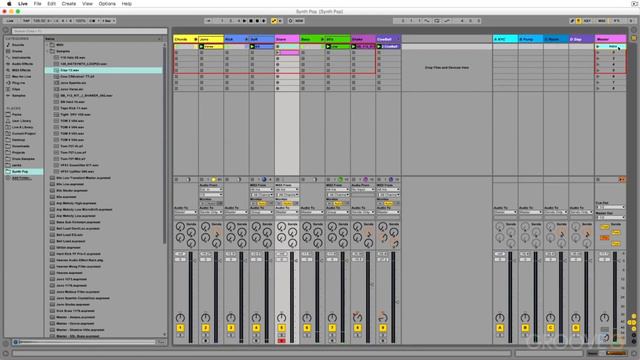This screenshot has width=640, height=360.
Task: Open the File menu
Action: [38, 4]
